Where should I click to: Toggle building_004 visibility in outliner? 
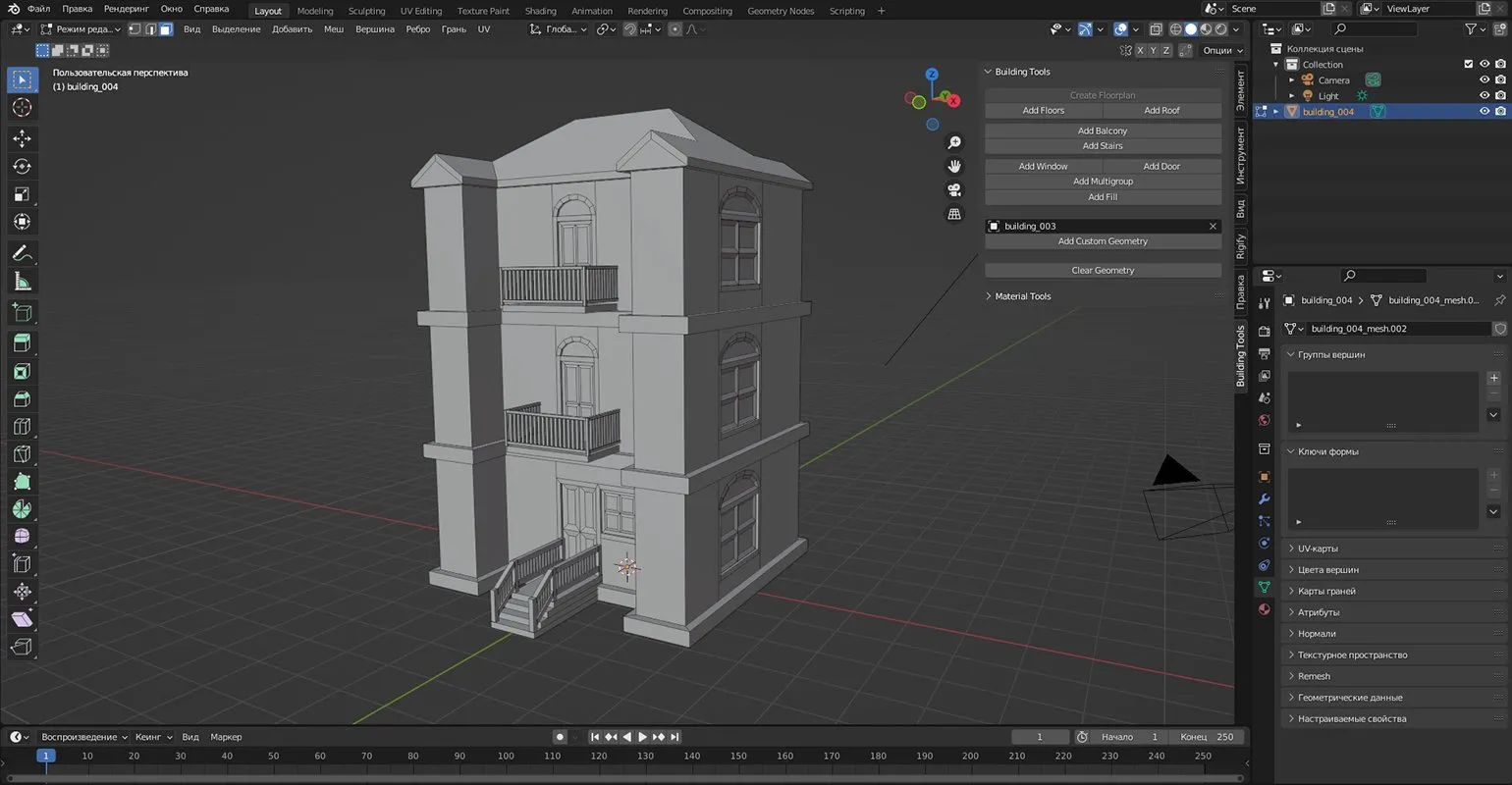(x=1484, y=112)
